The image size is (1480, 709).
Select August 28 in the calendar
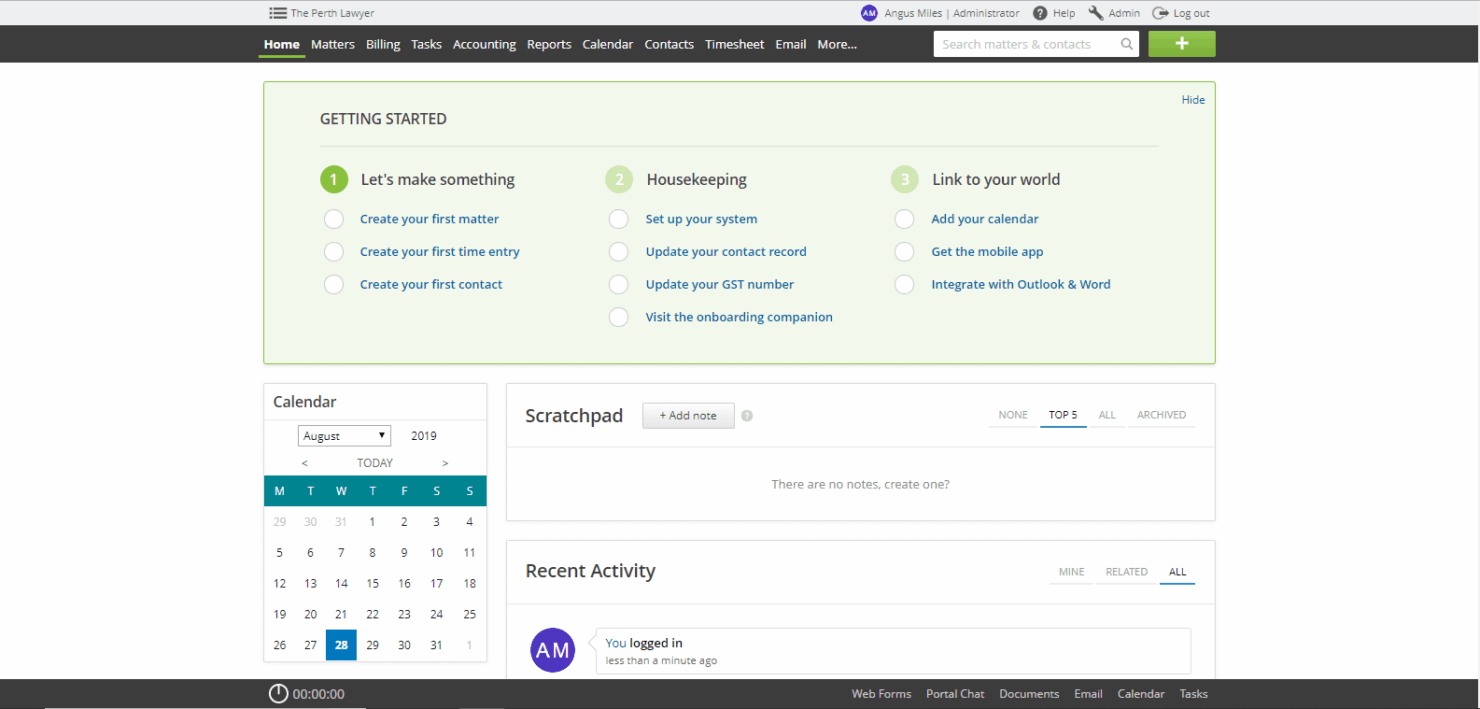tap(341, 645)
